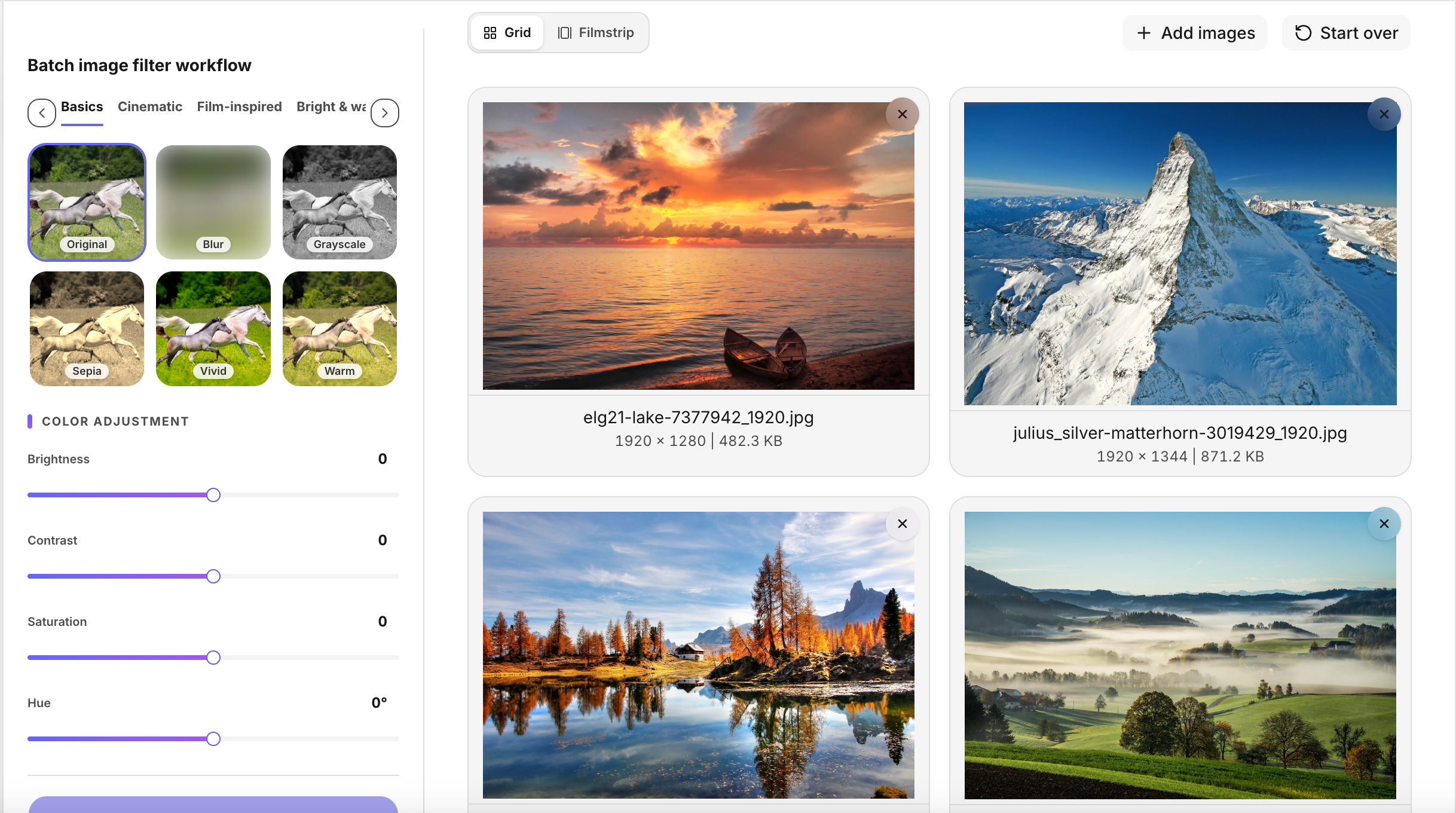This screenshot has height=813, width=1456.
Task: Remove the misty green valley image
Action: tap(1384, 524)
